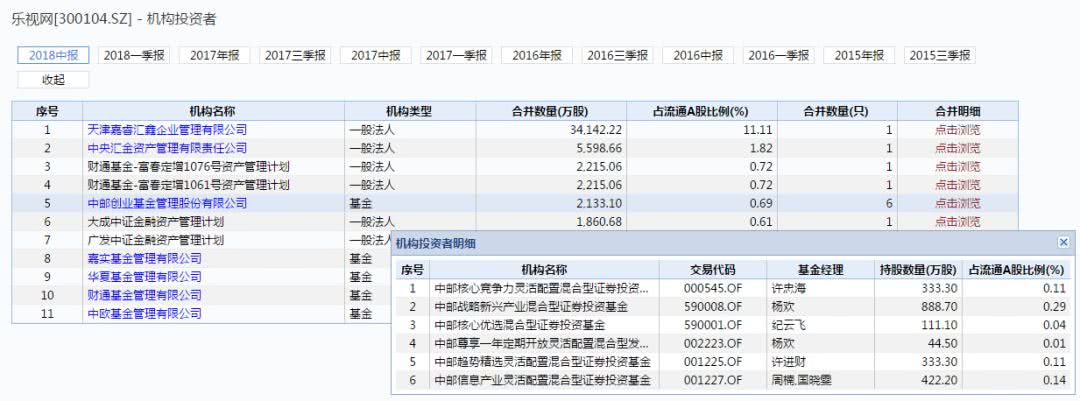Viewport: 1080px width, 401px height.
Task: Open 嘉实基金管理有限公司 link
Action: (145, 258)
